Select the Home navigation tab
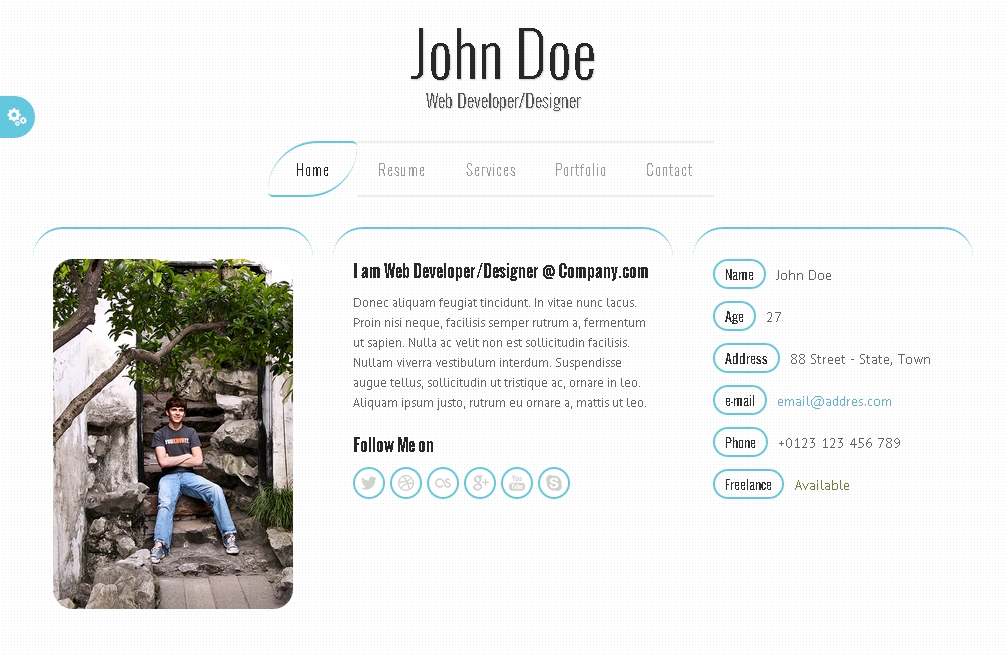Viewport: 1006px width, 655px height. point(312,169)
